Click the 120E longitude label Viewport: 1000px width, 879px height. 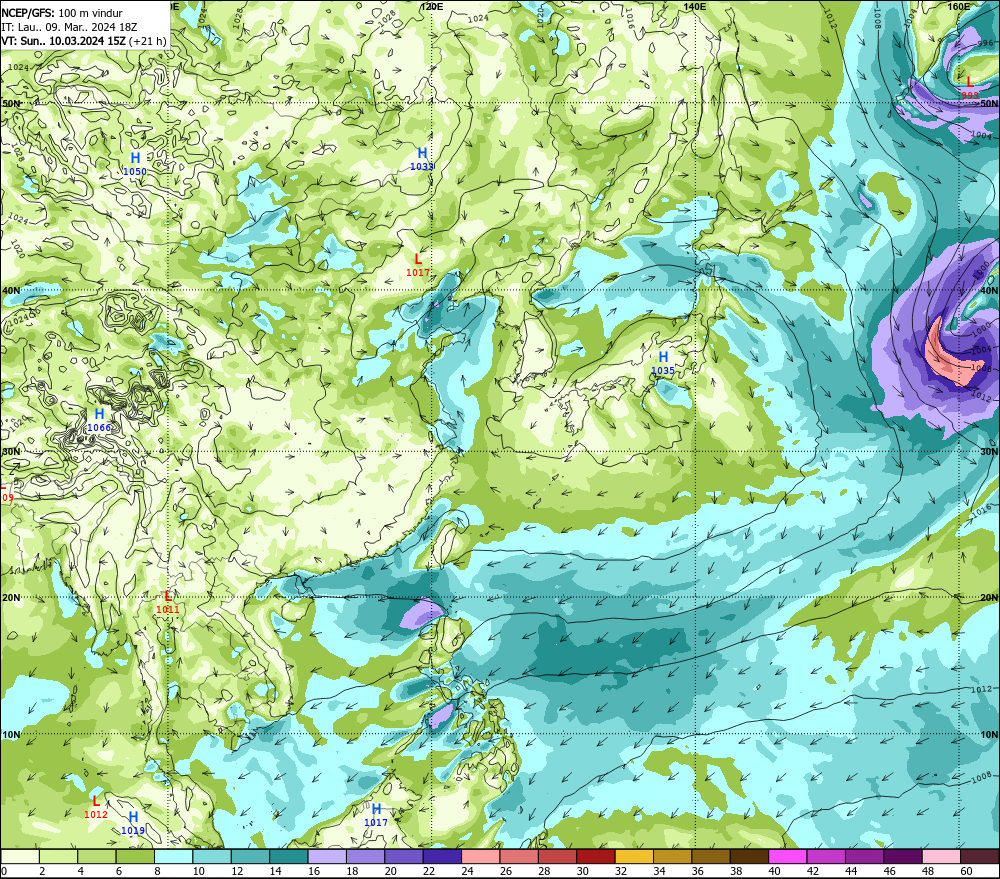point(432,6)
